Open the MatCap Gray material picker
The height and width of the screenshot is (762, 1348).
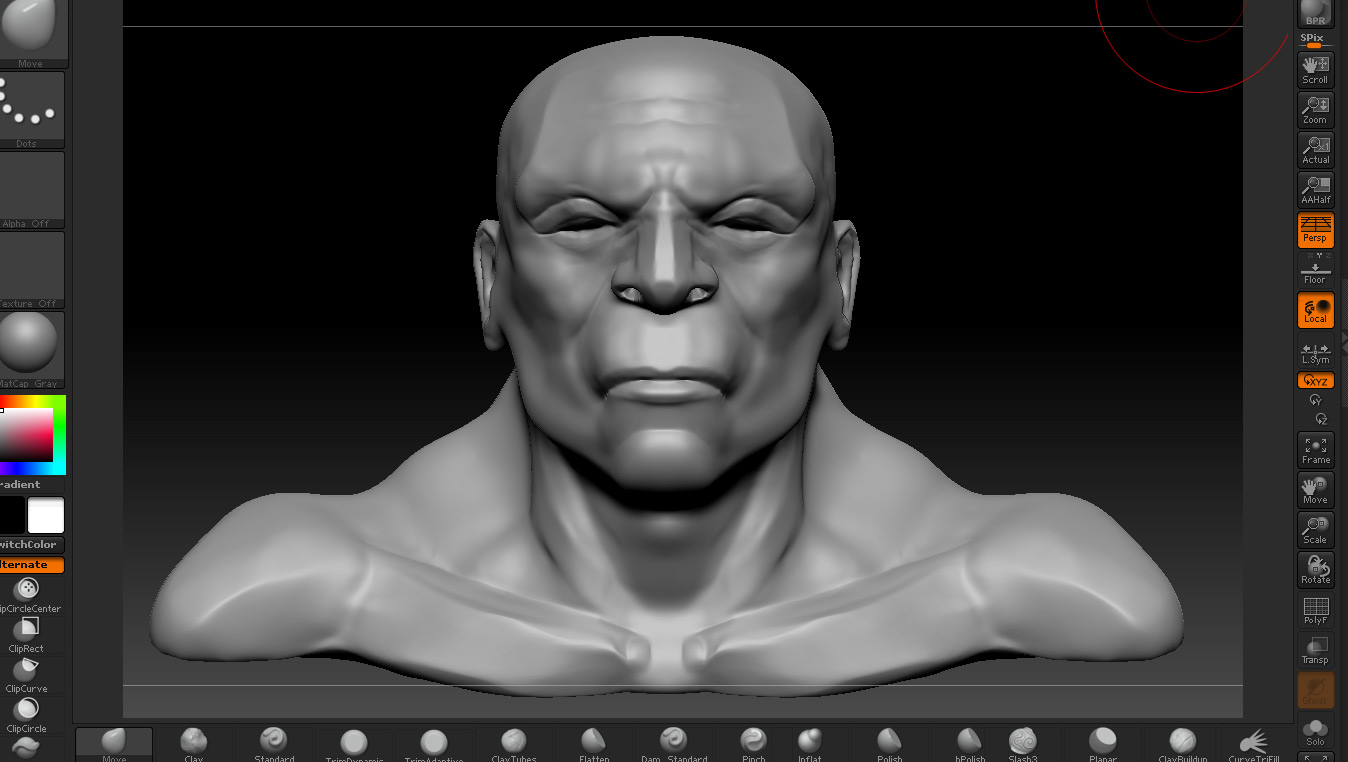30,350
